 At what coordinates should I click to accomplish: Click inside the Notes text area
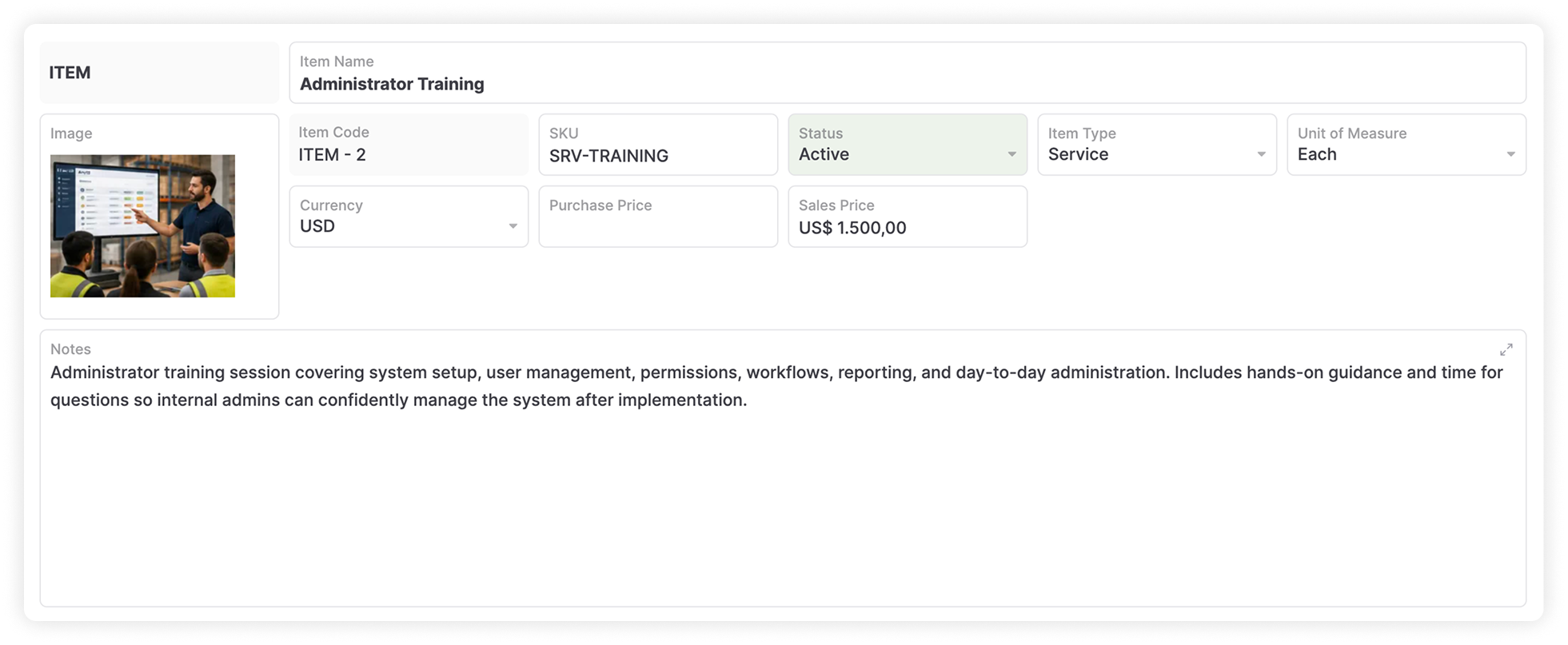coord(783,468)
